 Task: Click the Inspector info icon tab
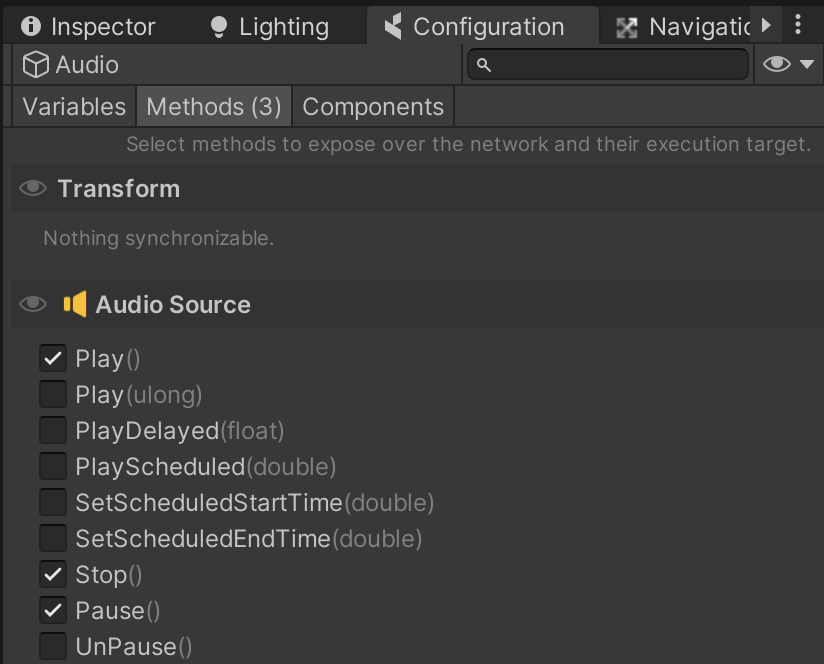click(31, 27)
